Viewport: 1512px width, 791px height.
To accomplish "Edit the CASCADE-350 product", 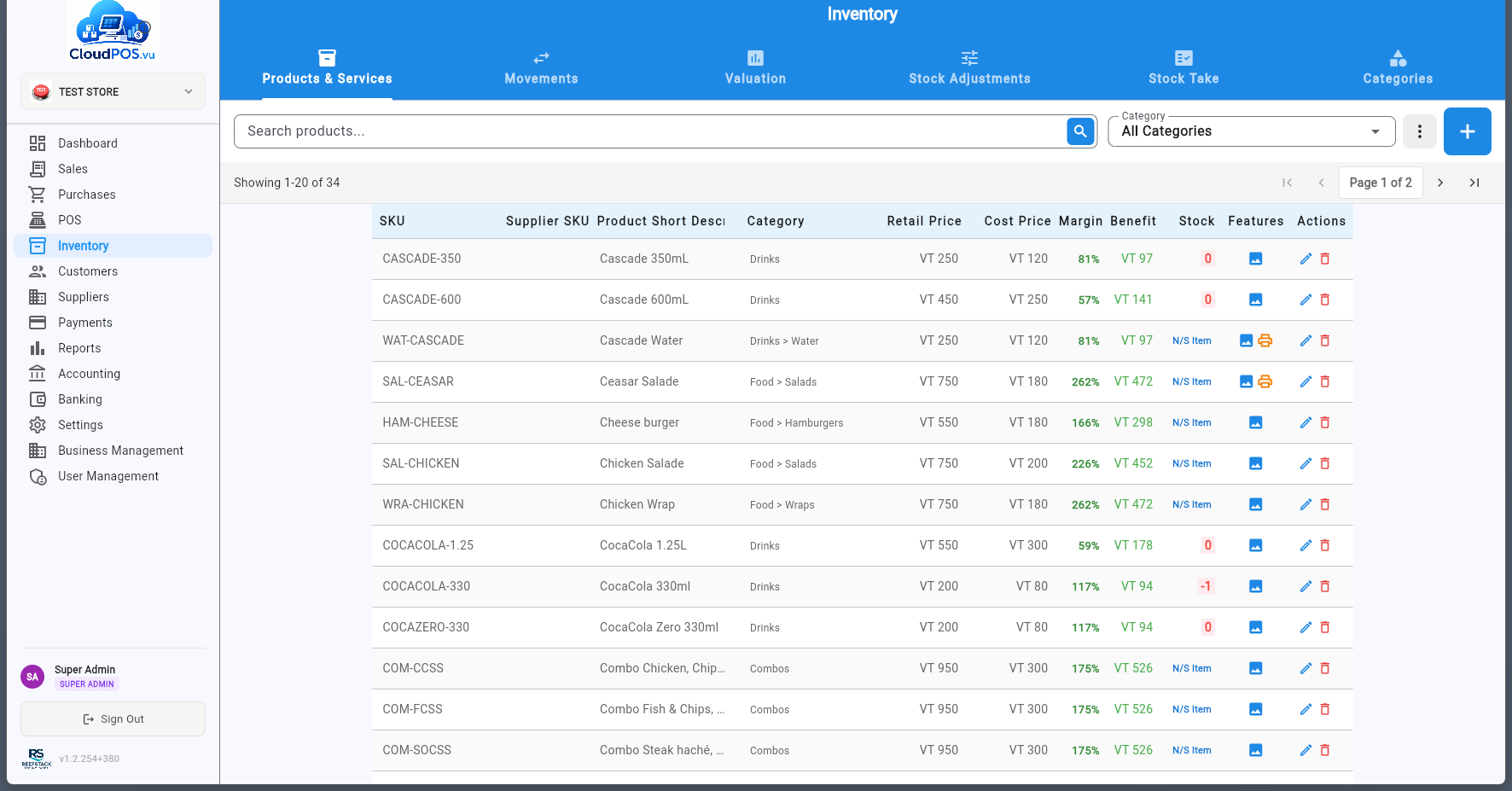I will click(1305, 259).
